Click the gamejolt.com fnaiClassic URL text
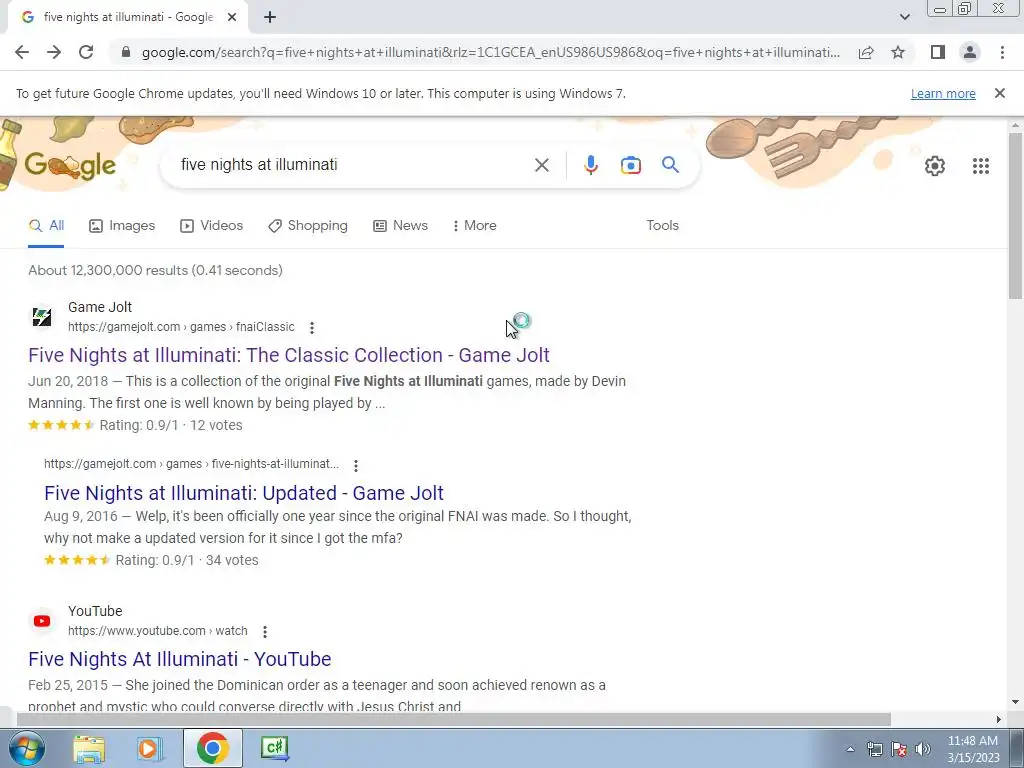Screen dimensions: 1024x768 (x=181, y=327)
